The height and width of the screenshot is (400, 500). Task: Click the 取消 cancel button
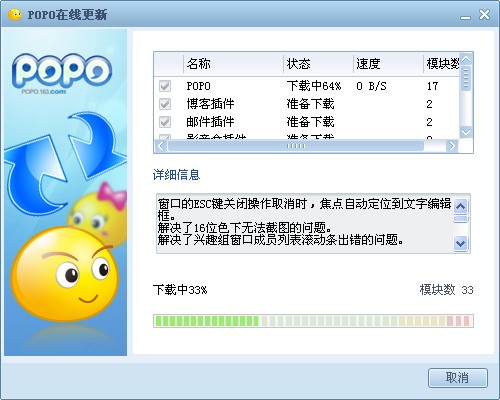tap(458, 378)
